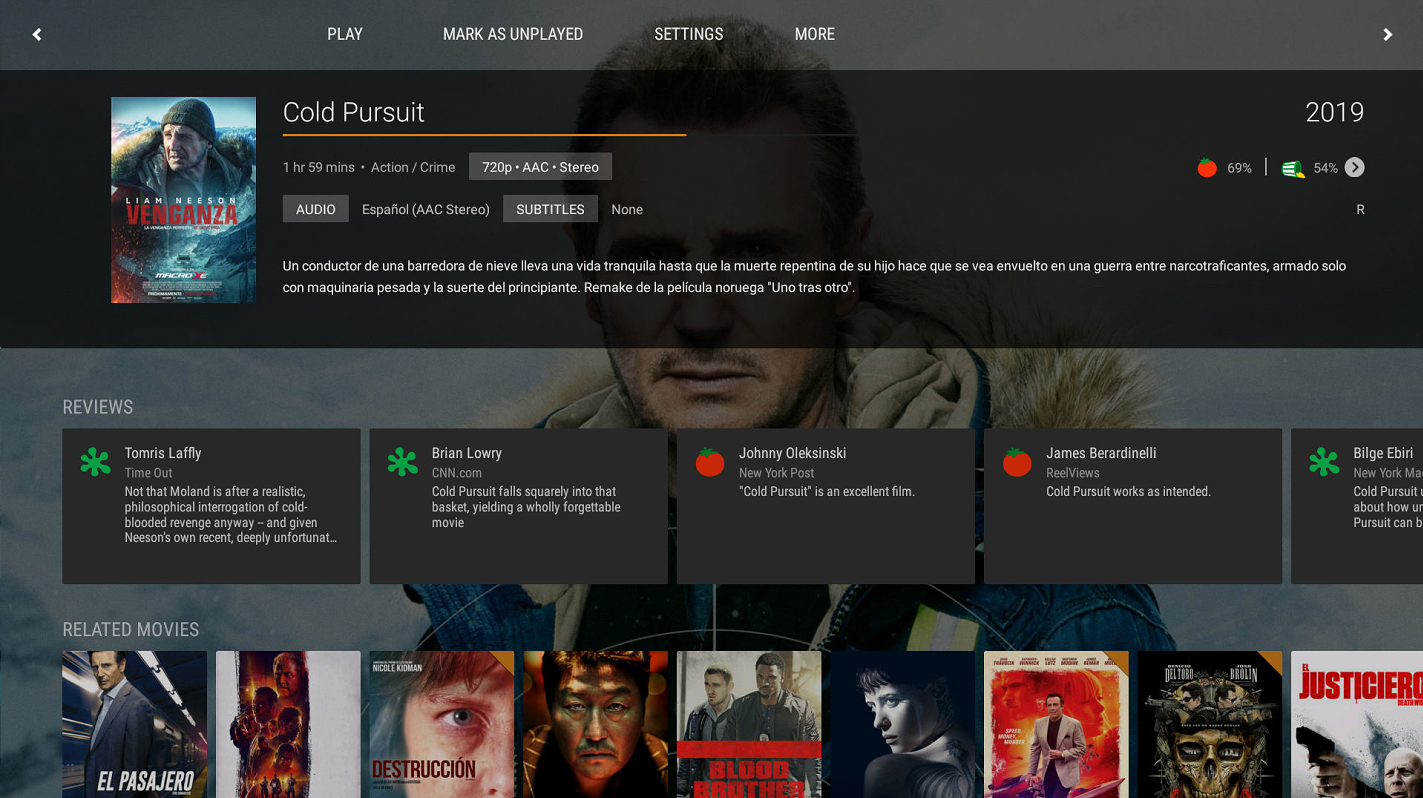Expand ratings with the circular arrow button

tap(1354, 168)
